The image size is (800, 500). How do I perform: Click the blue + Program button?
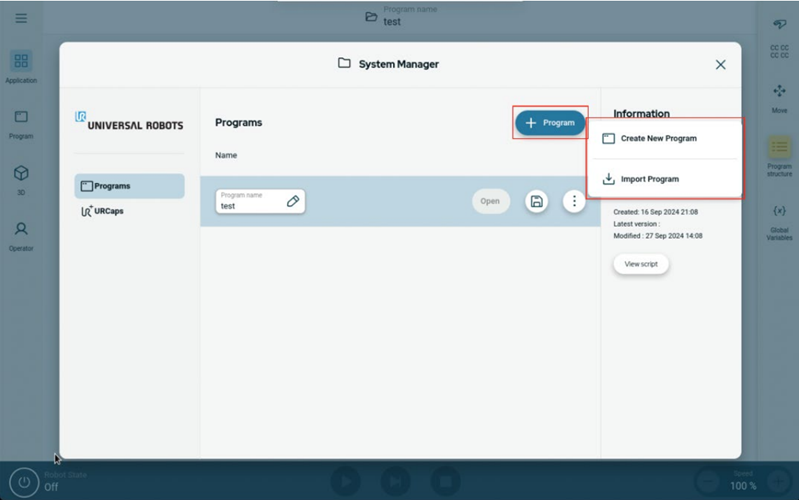pos(550,122)
